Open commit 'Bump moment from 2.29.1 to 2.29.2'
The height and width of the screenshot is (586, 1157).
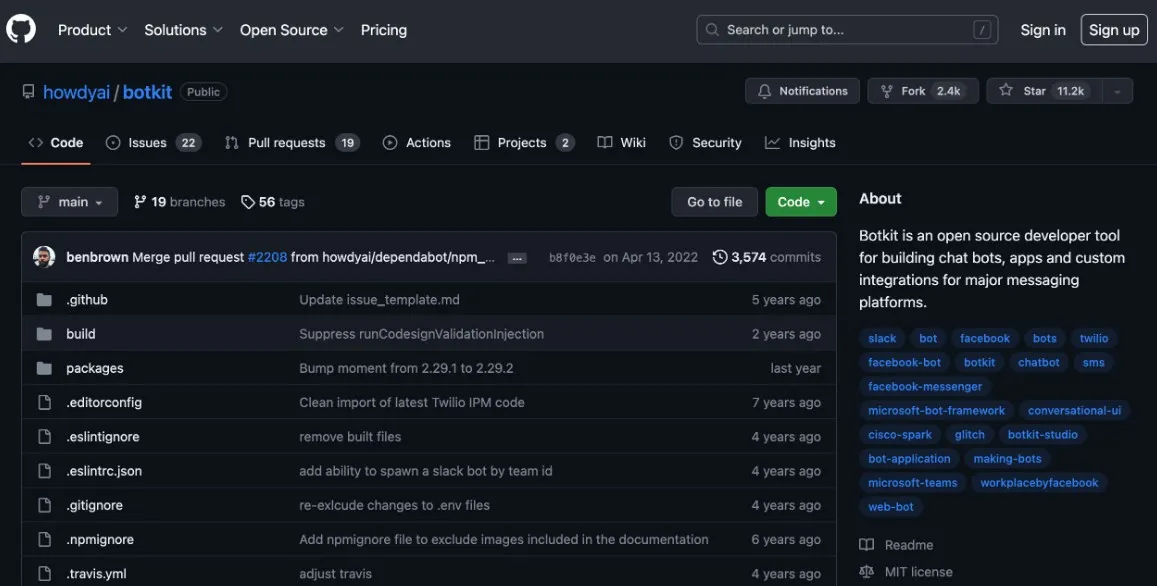click(406, 368)
